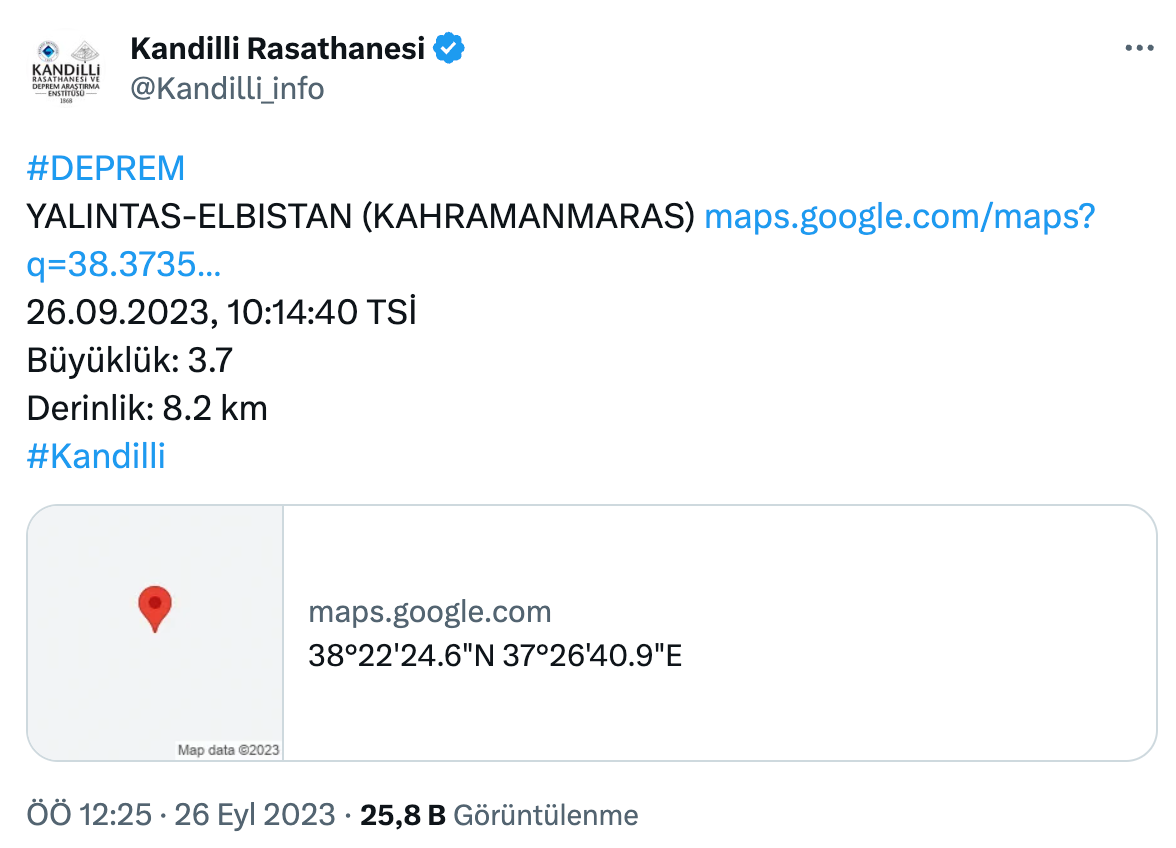The image size is (1176, 848).
Task: Click the YALINTAS-ELBISTAN (KAHRAMANMARAS) location text
Action: (x=361, y=217)
